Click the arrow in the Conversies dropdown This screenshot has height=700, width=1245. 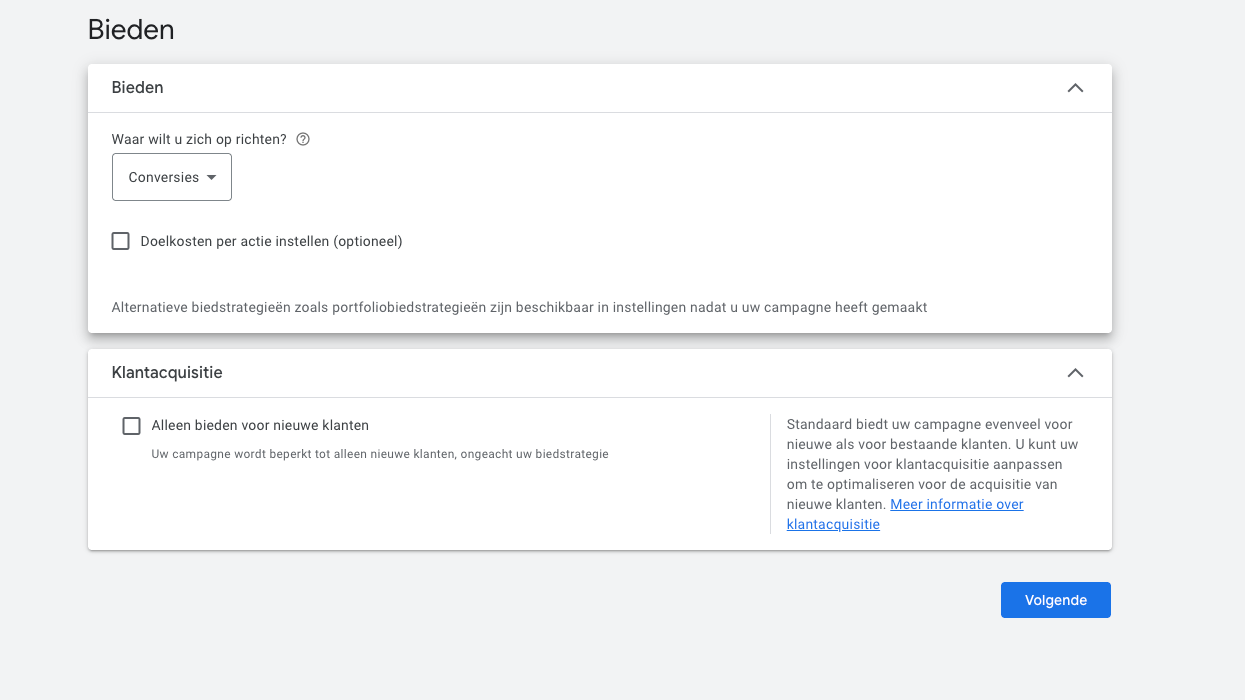pyautogui.click(x=211, y=177)
